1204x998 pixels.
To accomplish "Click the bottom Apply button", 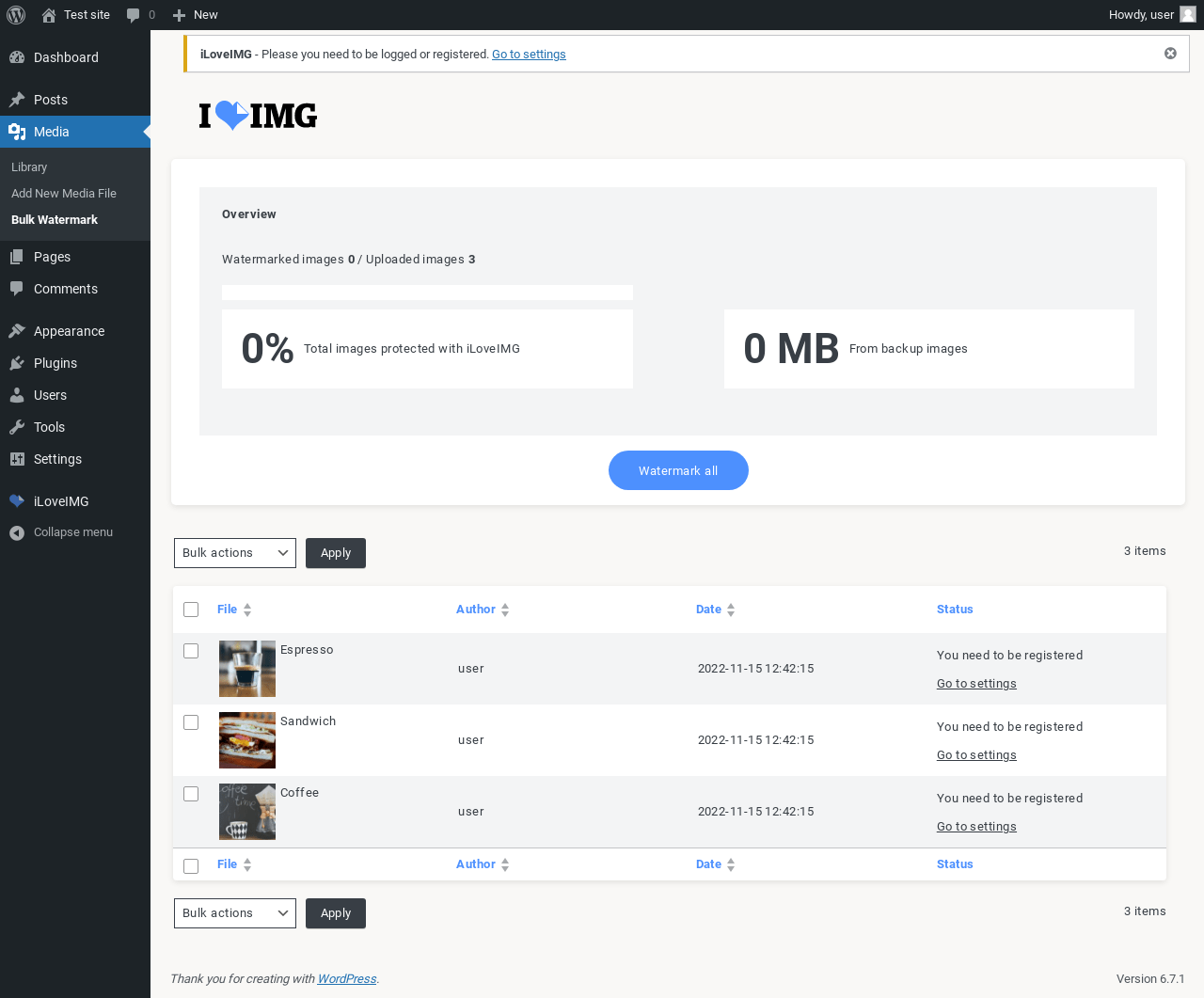I will point(336,913).
